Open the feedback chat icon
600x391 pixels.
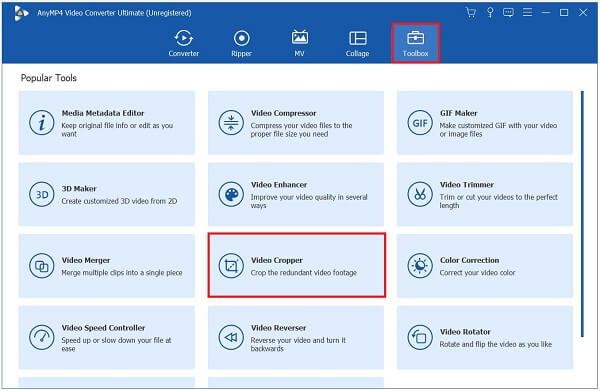point(508,13)
